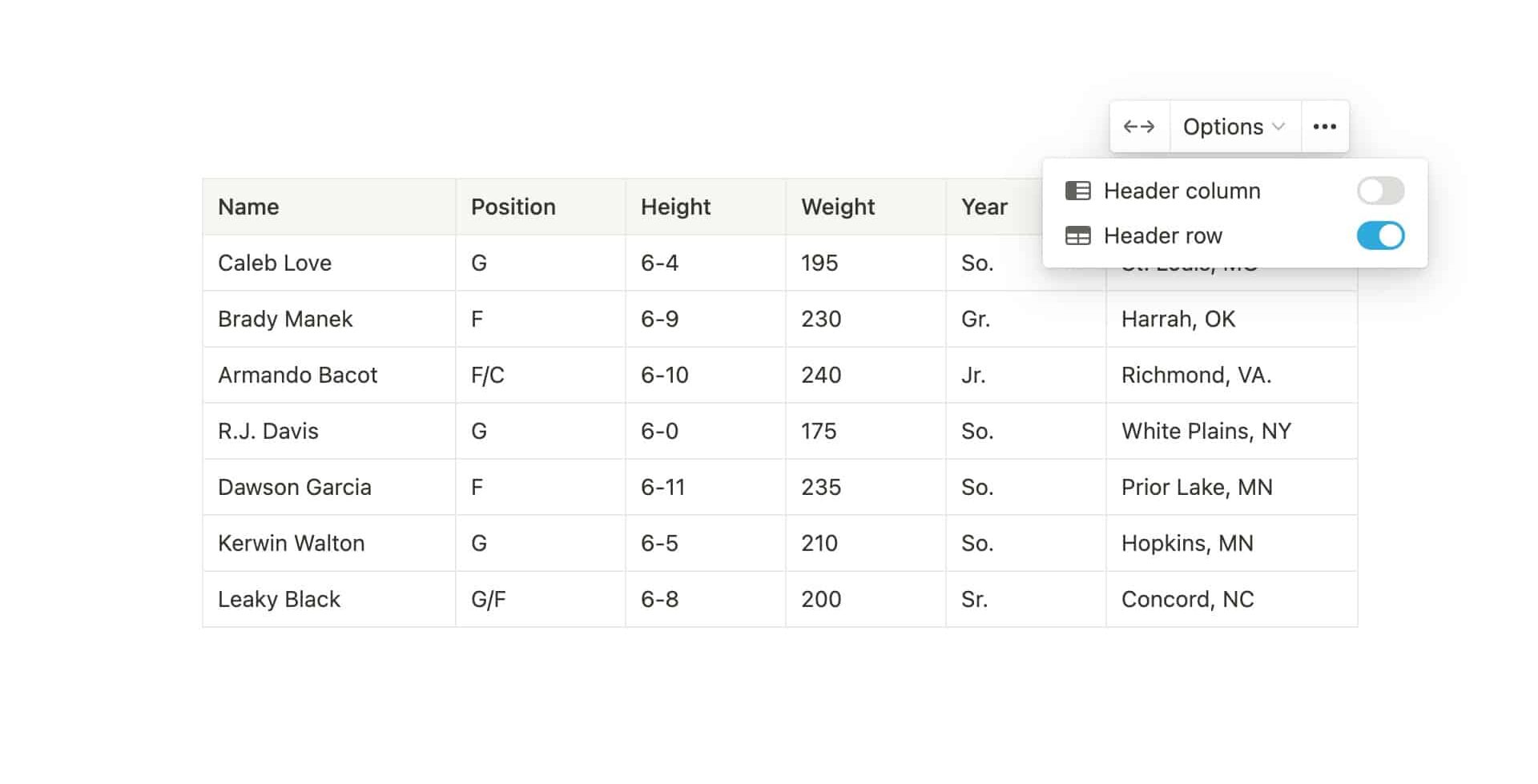Viewport: 1538px width, 784px height.
Task: Click the Header row icon
Action: [1077, 235]
